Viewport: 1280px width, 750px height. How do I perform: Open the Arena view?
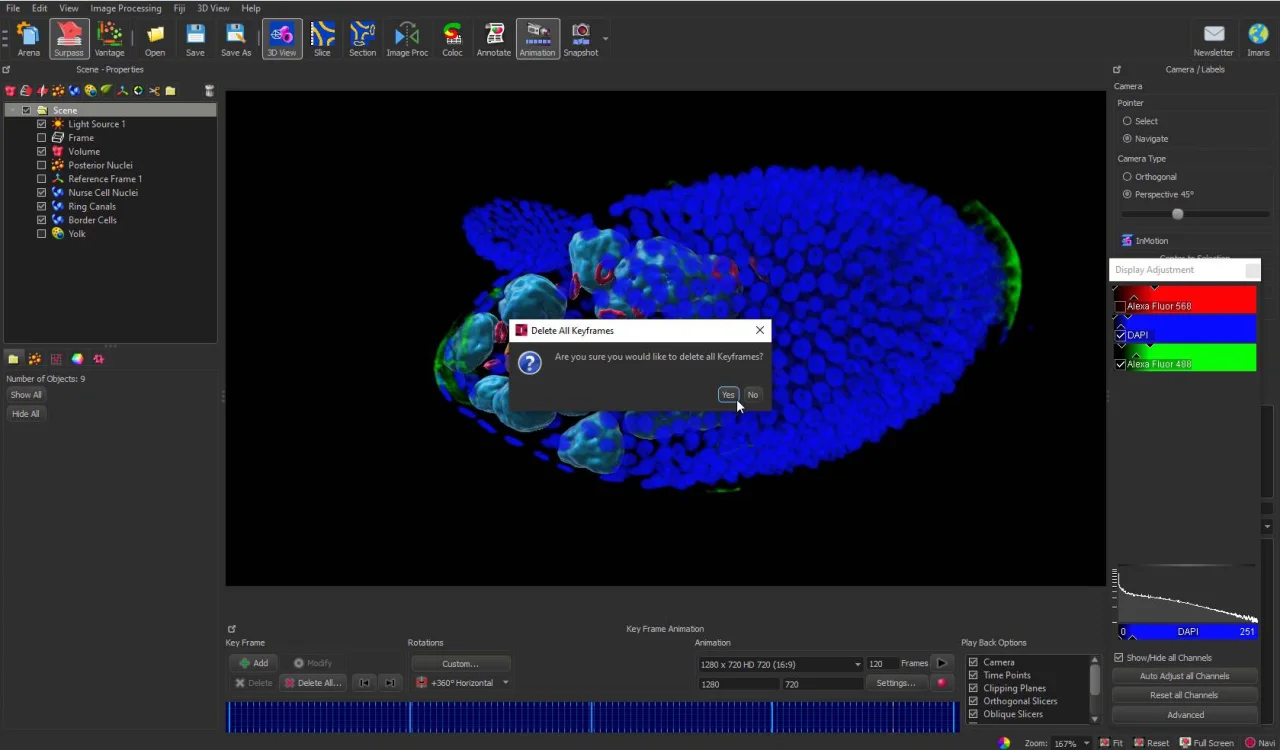tap(28, 39)
